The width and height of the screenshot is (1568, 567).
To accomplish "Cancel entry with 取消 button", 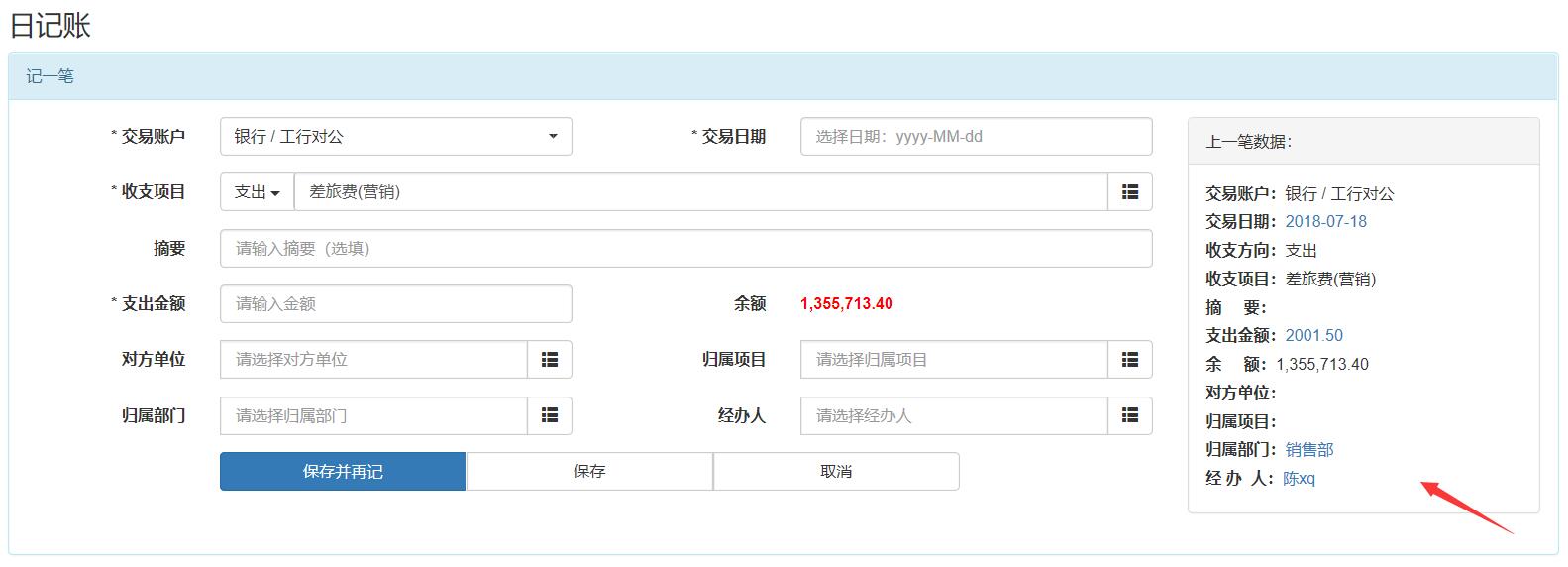I will pos(836,472).
